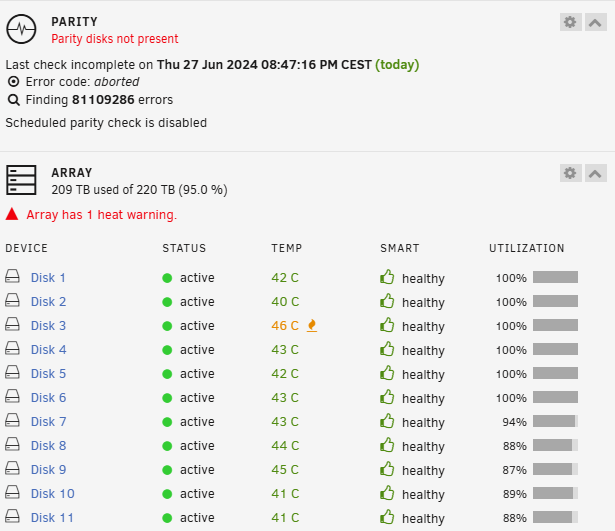Open Disk 7 link
615x531 pixels.
click(x=49, y=422)
